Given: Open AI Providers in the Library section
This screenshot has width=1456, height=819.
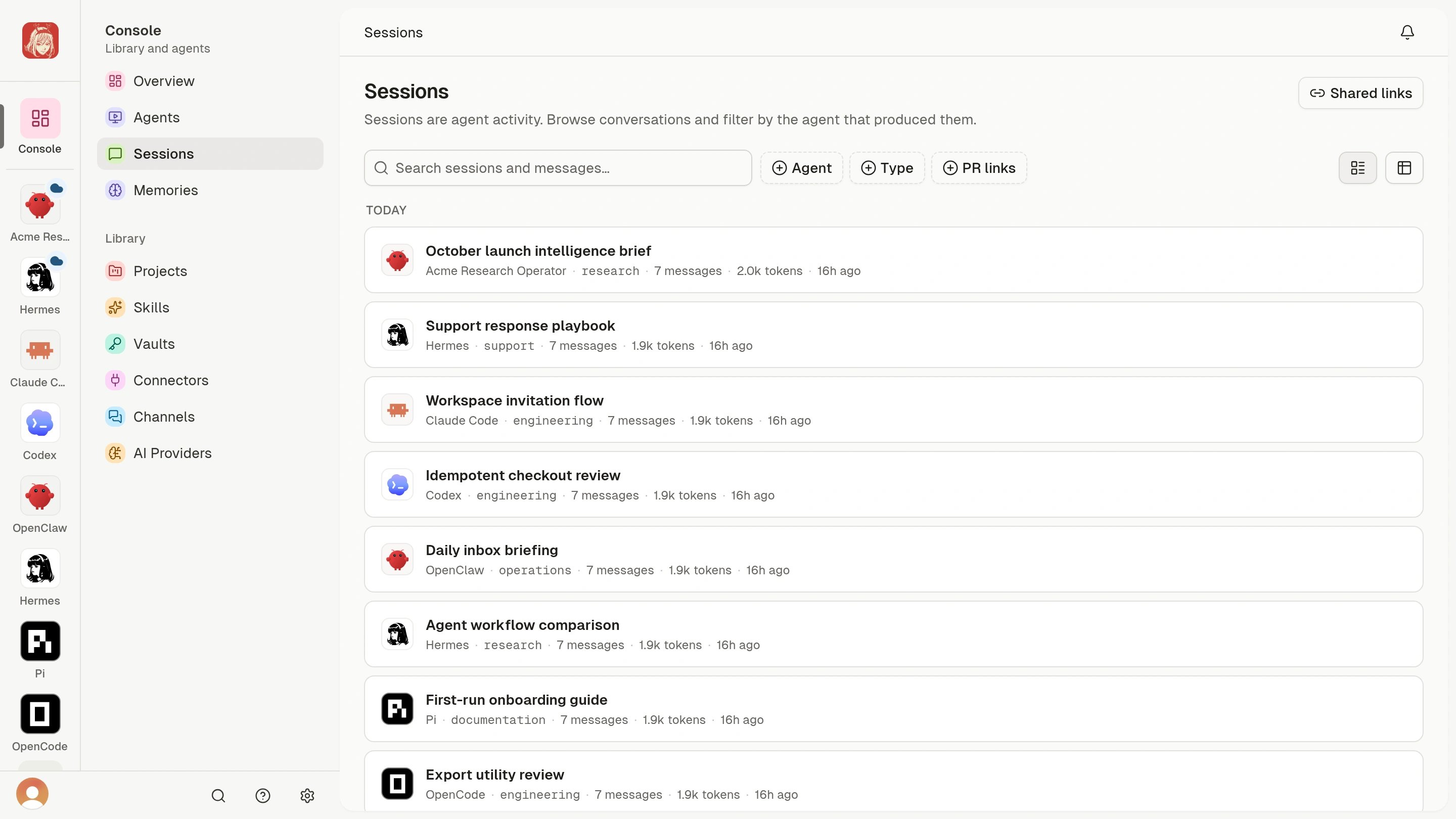Looking at the screenshot, I should point(210,453).
